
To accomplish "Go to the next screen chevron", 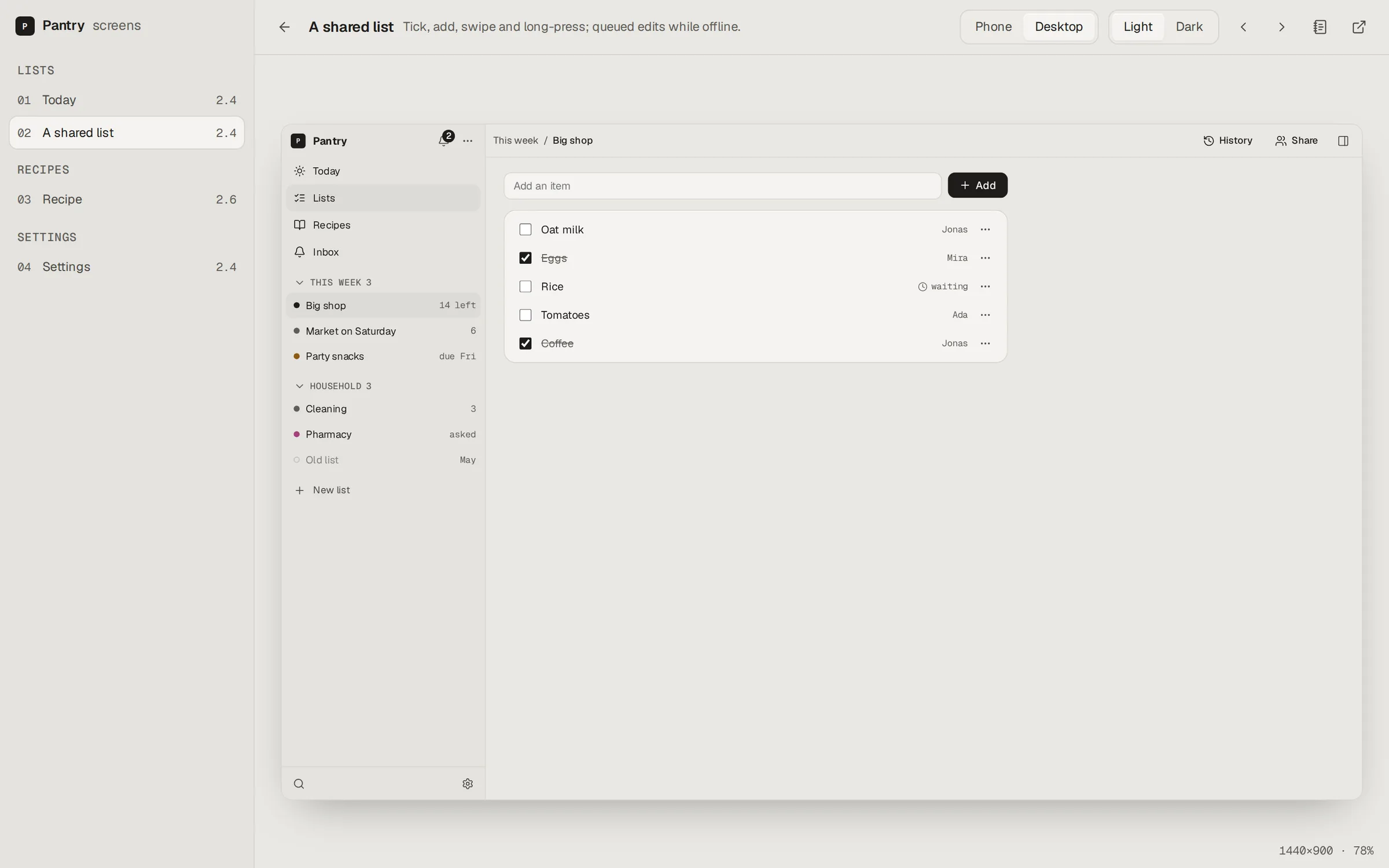I will [1281, 27].
